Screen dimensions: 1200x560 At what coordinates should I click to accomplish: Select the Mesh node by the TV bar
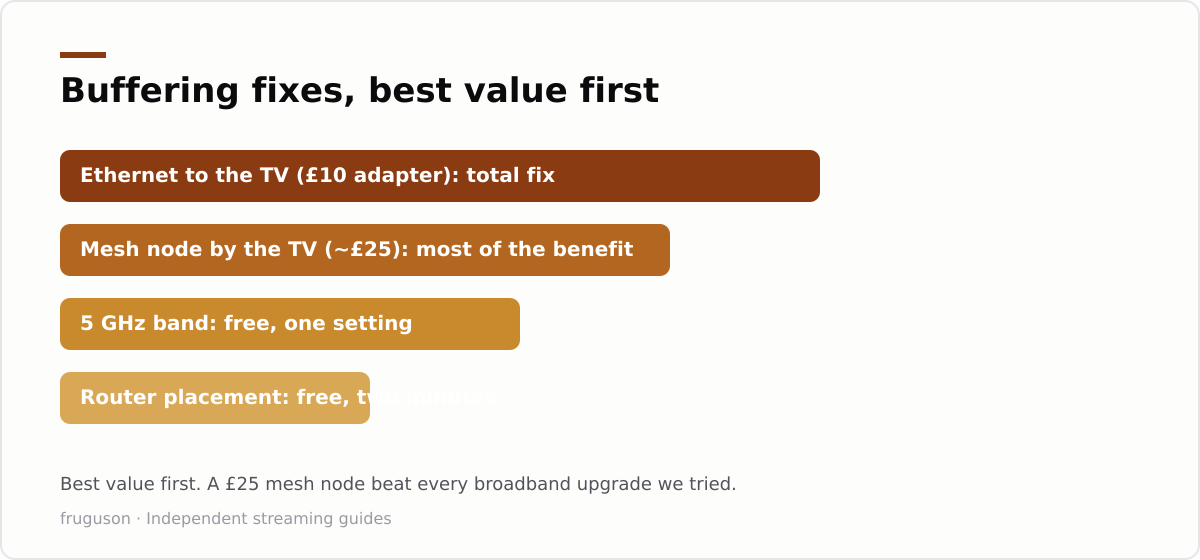pyautogui.click(x=365, y=250)
